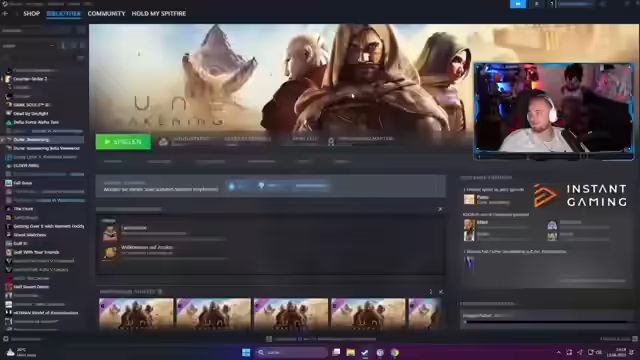Select Dune: Awakening Beta Weekend entry
Screen dimensions: 640x360
46,148
